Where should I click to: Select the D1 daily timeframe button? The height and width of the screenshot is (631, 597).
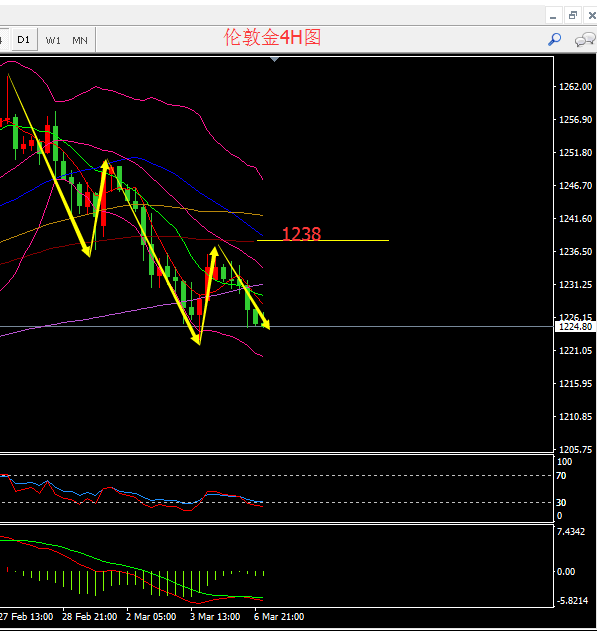pos(24,40)
